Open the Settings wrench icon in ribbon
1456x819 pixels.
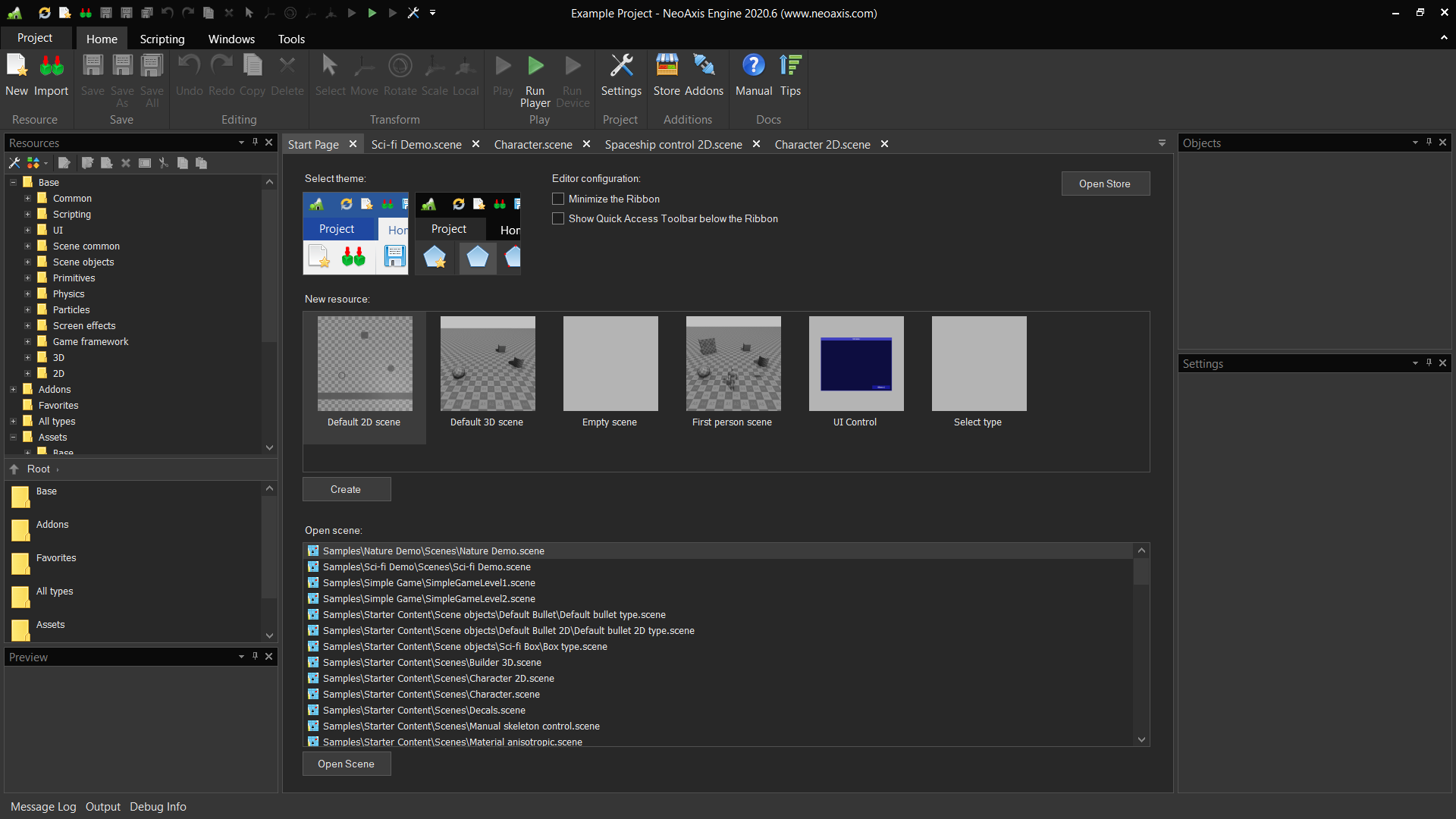pyautogui.click(x=621, y=67)
